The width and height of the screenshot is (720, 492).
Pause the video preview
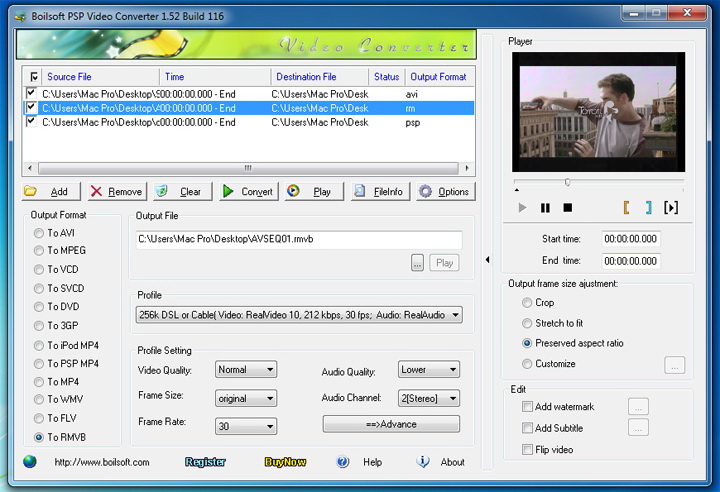click(545, 208)
